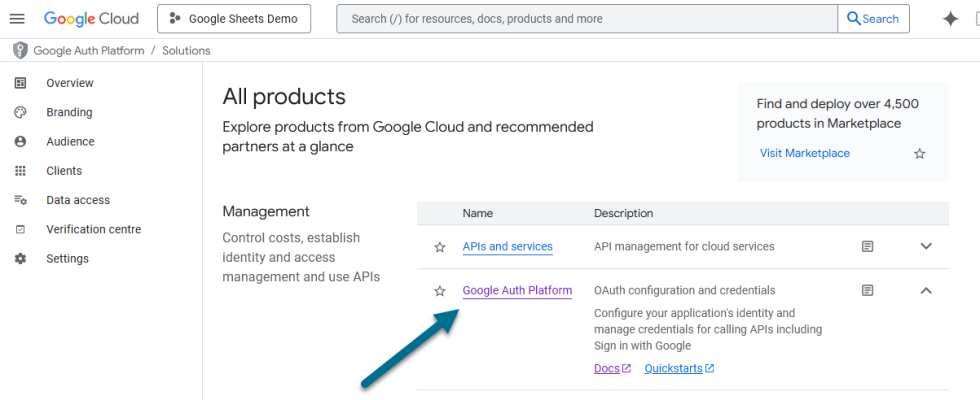Click the Google Auth Platform shield icon
The height and width of the screenshot is (400, 980).
[x=20, y=50]
